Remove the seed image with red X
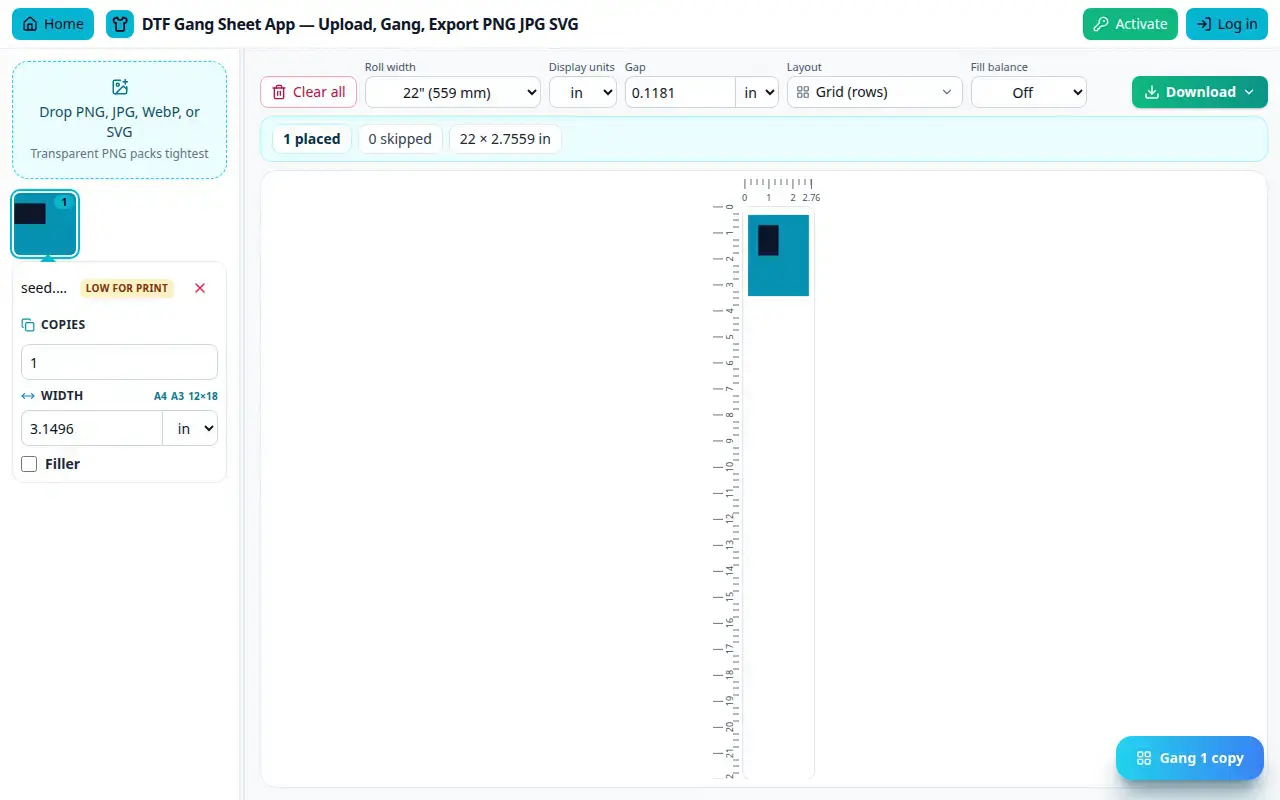The width and height of the screenshot is (1280, 800). (x=200, y=288)
